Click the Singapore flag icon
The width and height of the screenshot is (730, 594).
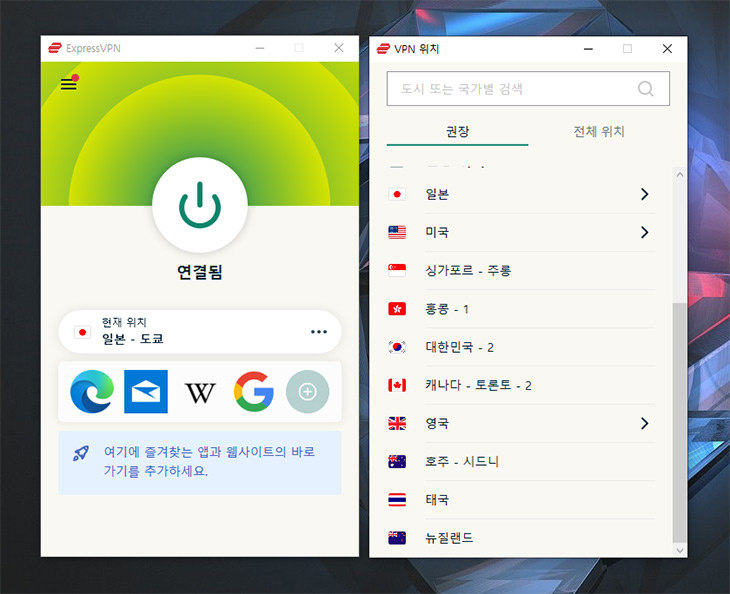397,270
